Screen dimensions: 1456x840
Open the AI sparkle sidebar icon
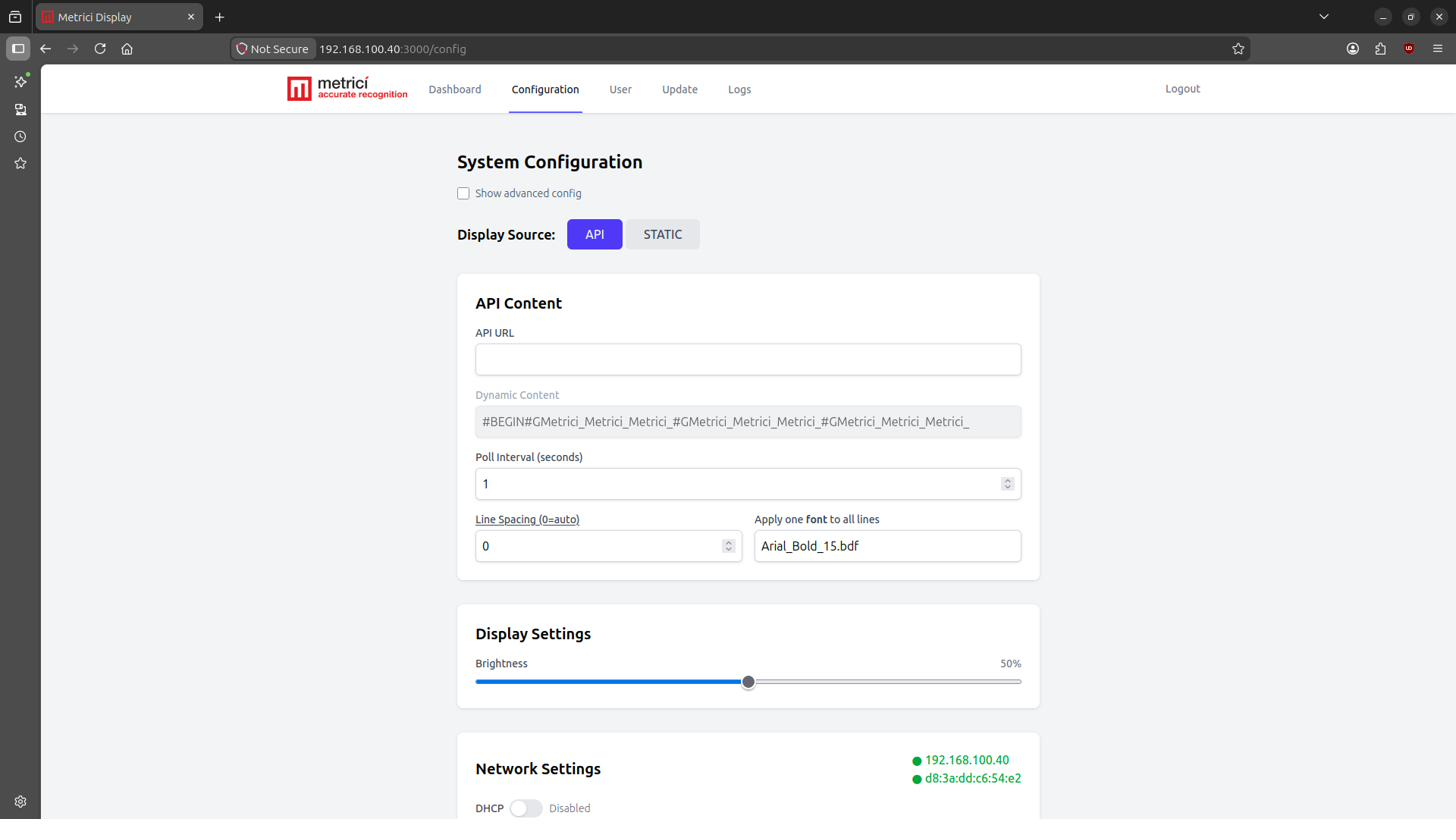tap(20, 82)
